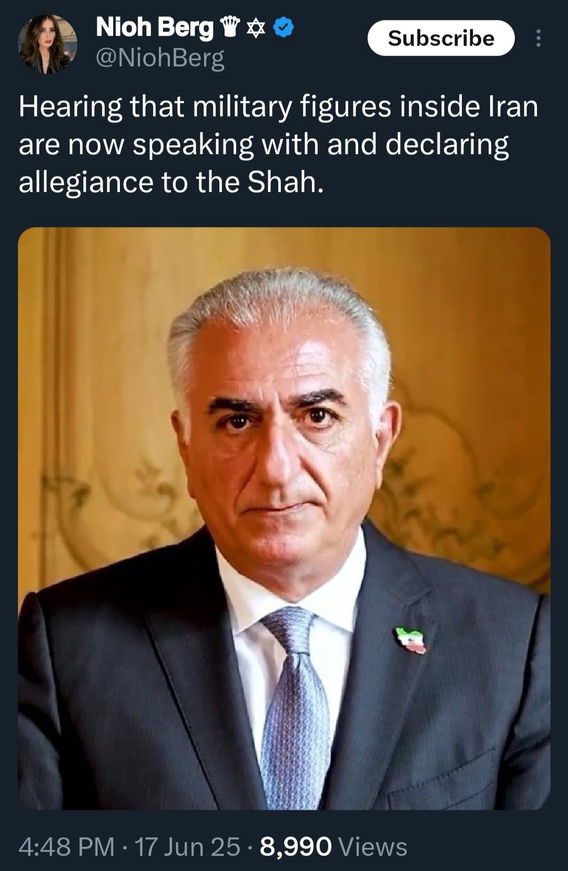This screenshot has width=568, height=871.
Task: Open the three-dot more options menu
Action: pyautogui.click(x=537, y=38)
